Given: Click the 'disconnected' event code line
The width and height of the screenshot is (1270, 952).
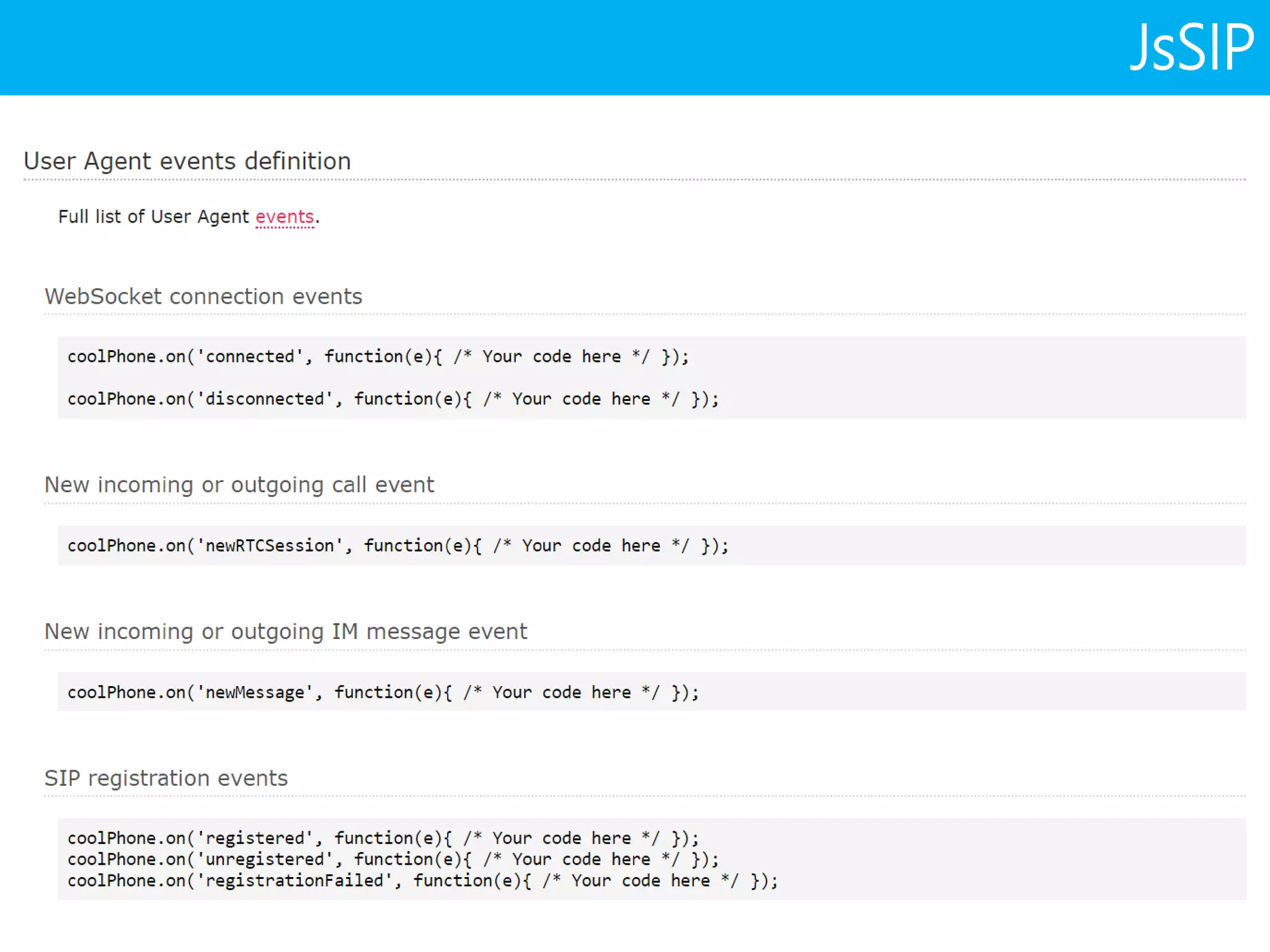Looking at the screenshot, I should (x=393, y=399).
